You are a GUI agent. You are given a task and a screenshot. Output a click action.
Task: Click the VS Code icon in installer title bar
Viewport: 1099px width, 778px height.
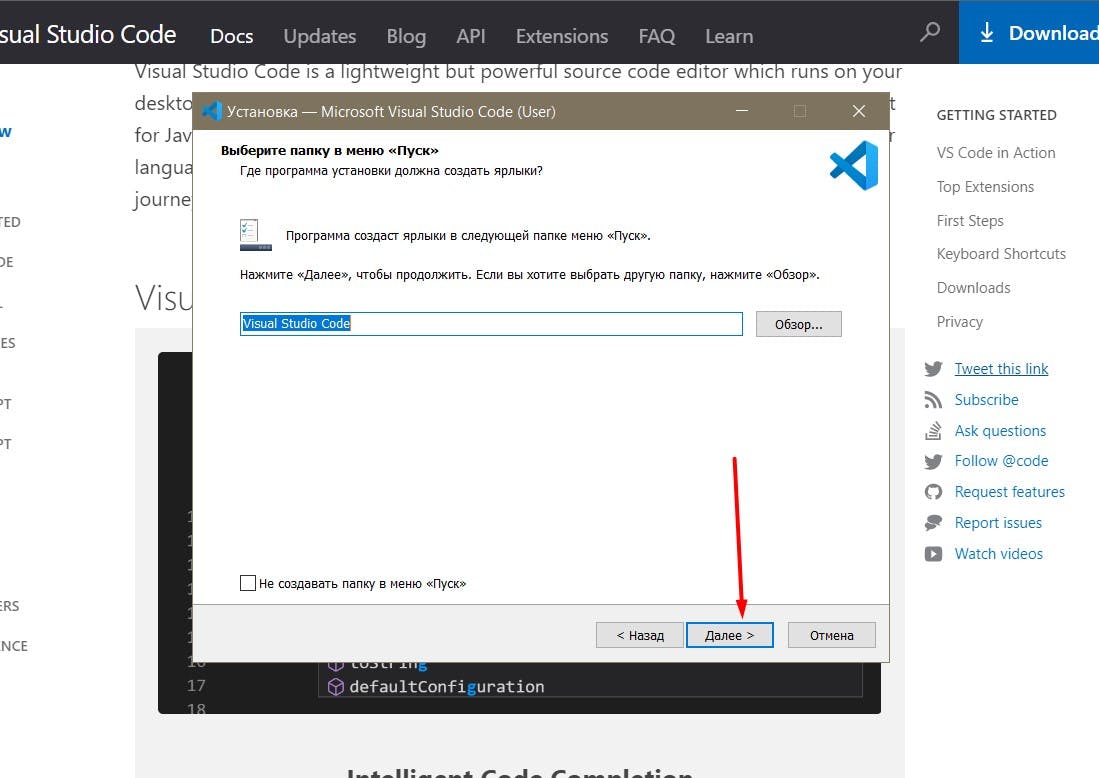[x=212, y=111]
